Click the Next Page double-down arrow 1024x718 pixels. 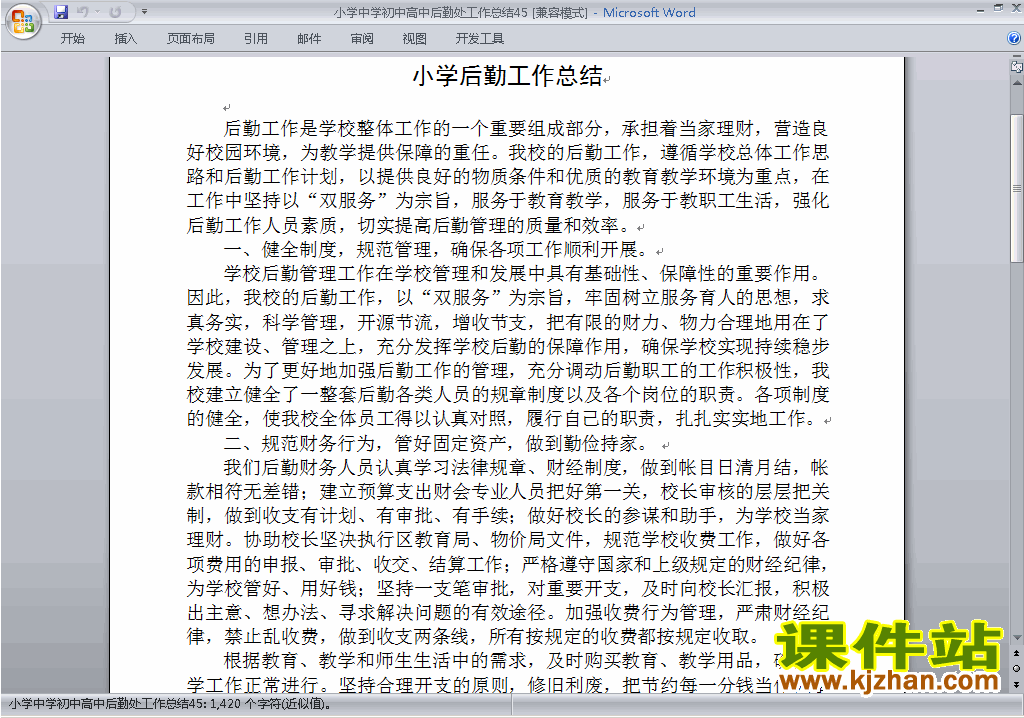pyautogui.click(x=1016, y=684)
